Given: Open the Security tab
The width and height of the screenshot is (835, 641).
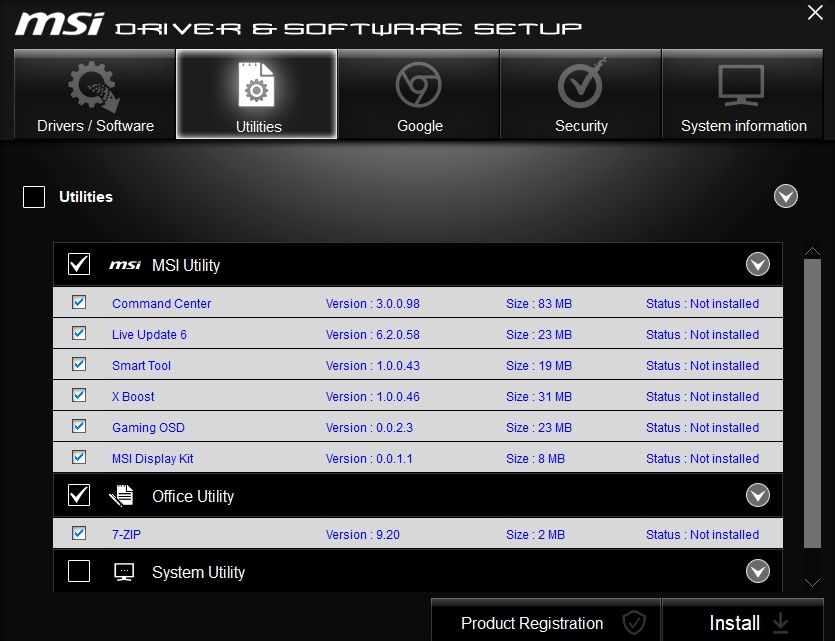Looking at the screenshot, I should click(580, 94).
